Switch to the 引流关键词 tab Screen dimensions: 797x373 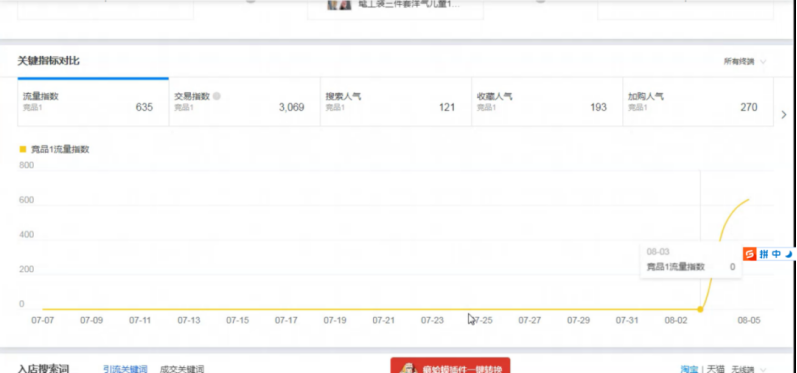[125, 369]
